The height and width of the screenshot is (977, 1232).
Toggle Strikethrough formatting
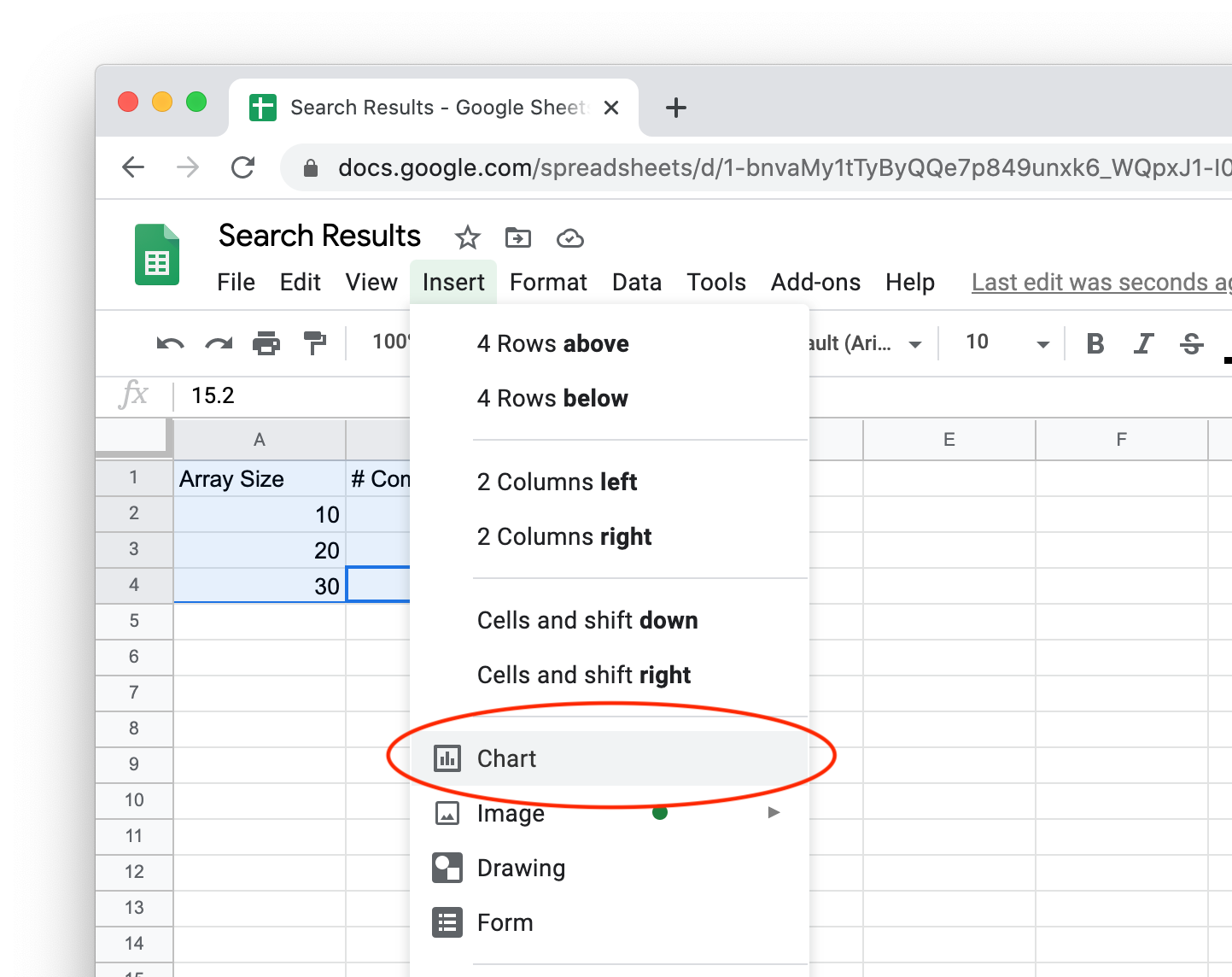[x=1192, y=343]
